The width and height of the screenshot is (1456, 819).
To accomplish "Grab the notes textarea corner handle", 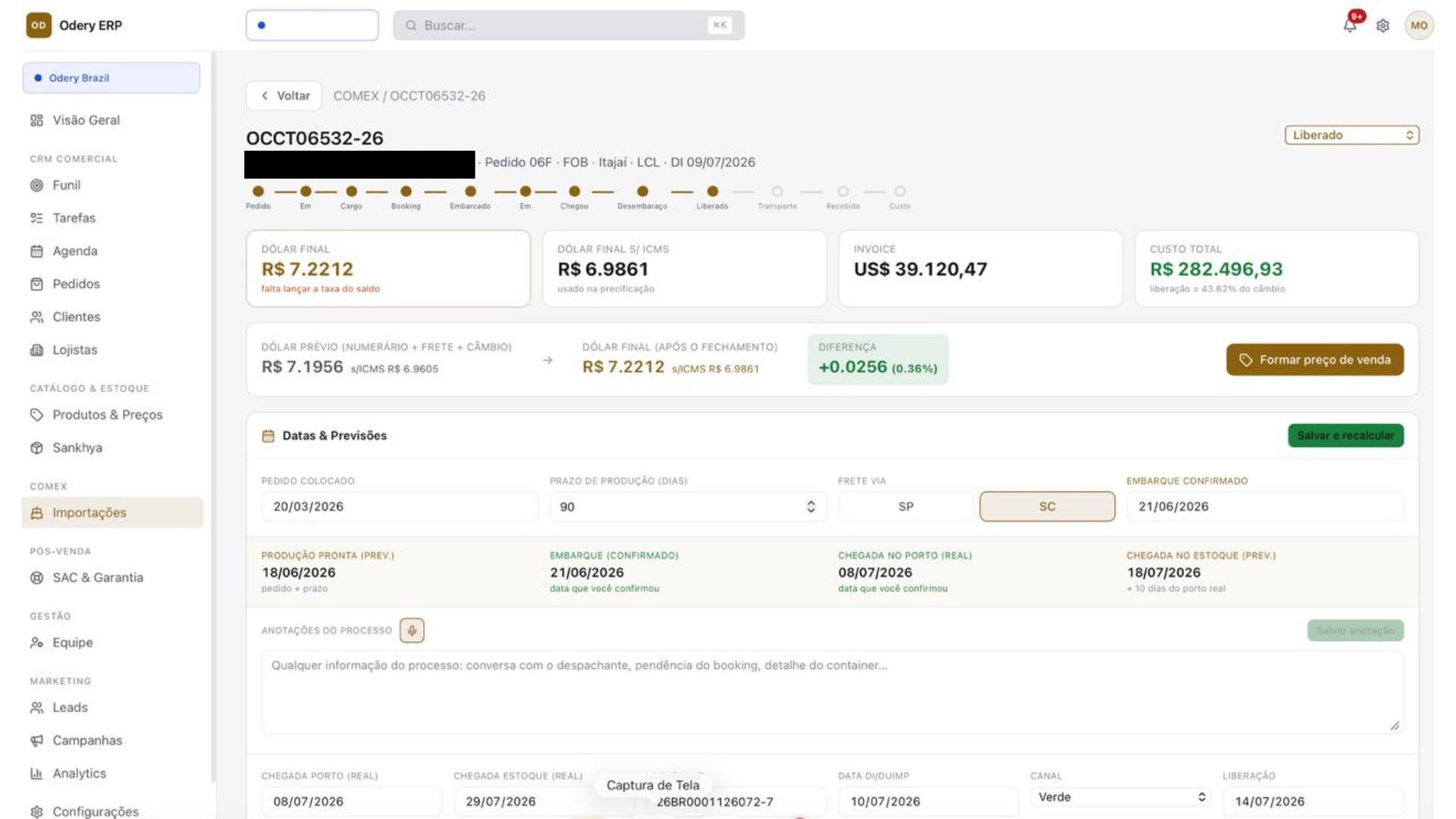I will 1395,726.
